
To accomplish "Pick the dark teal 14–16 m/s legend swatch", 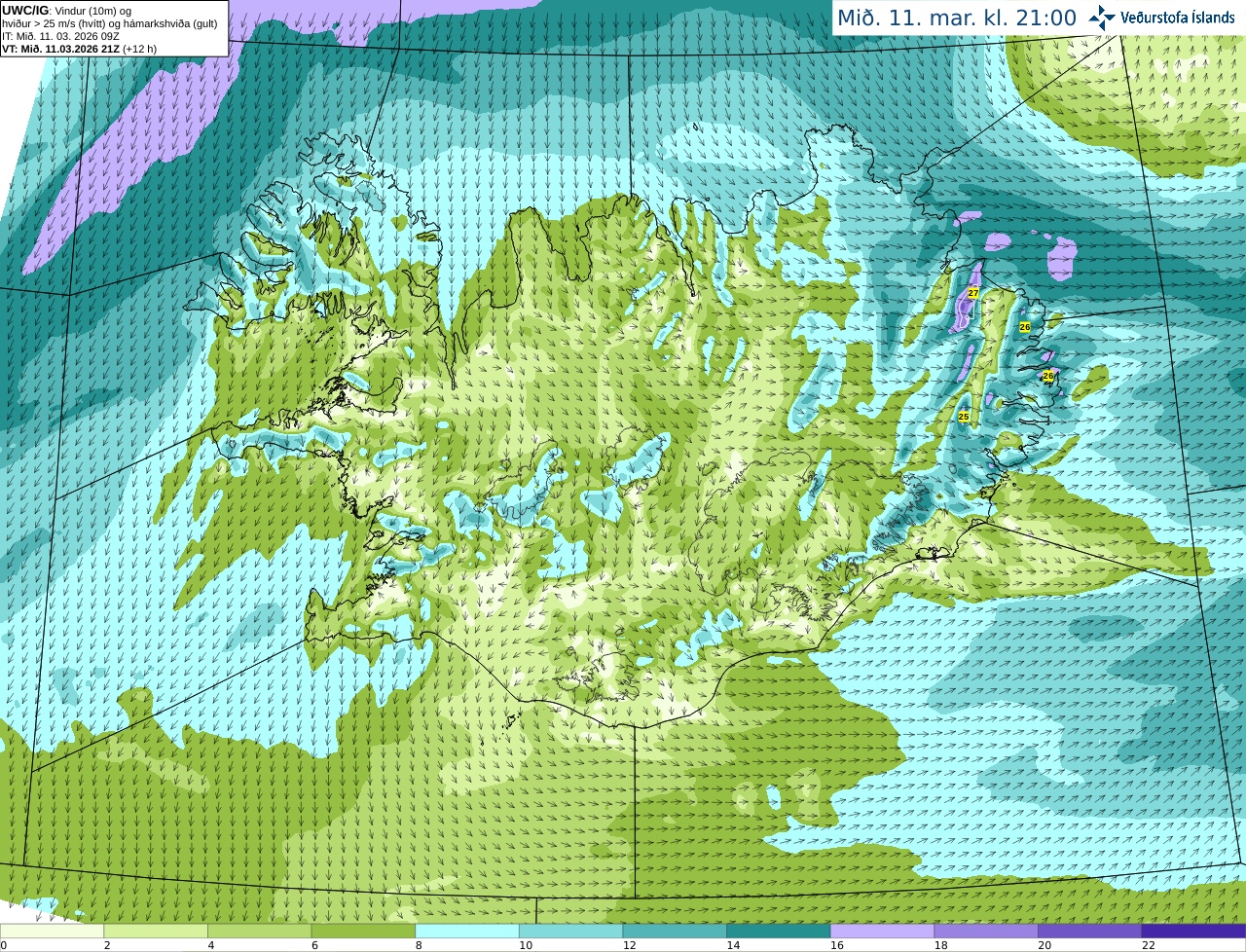I will tap(779, 931).
